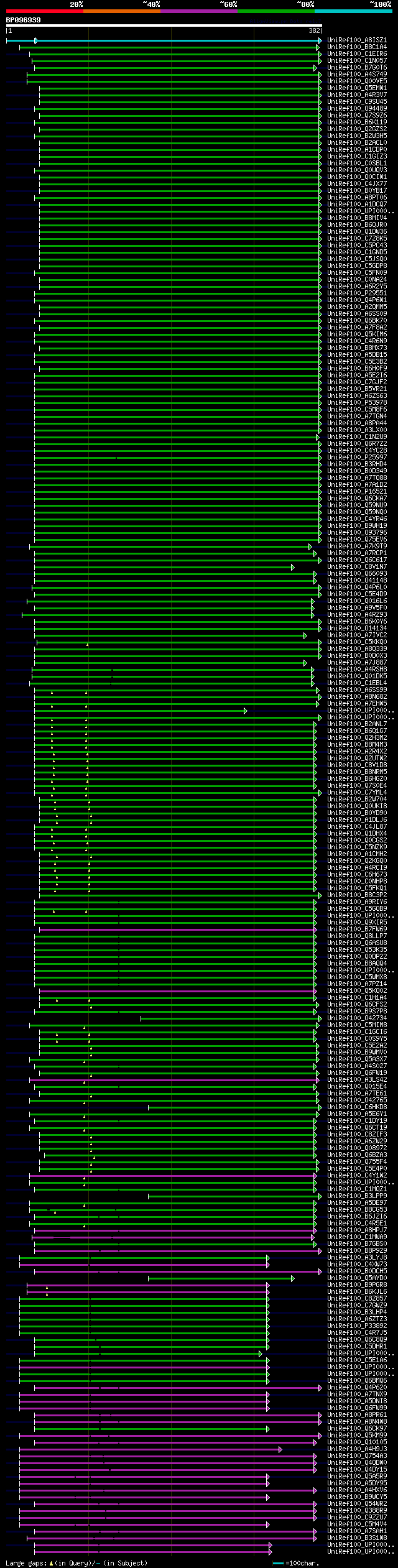
Task: Select the UniRef100_P33892 label
Action: (x=357, y=1326)
